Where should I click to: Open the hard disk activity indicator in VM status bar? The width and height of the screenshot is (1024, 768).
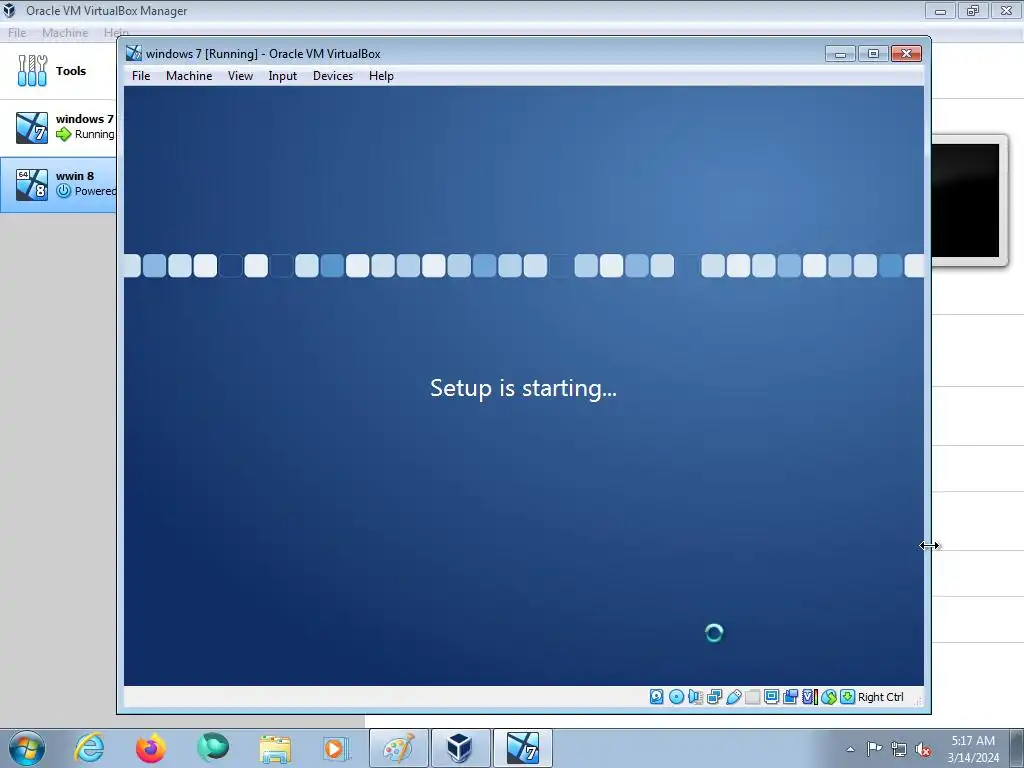pyautogui.click(x=657, y=697)
